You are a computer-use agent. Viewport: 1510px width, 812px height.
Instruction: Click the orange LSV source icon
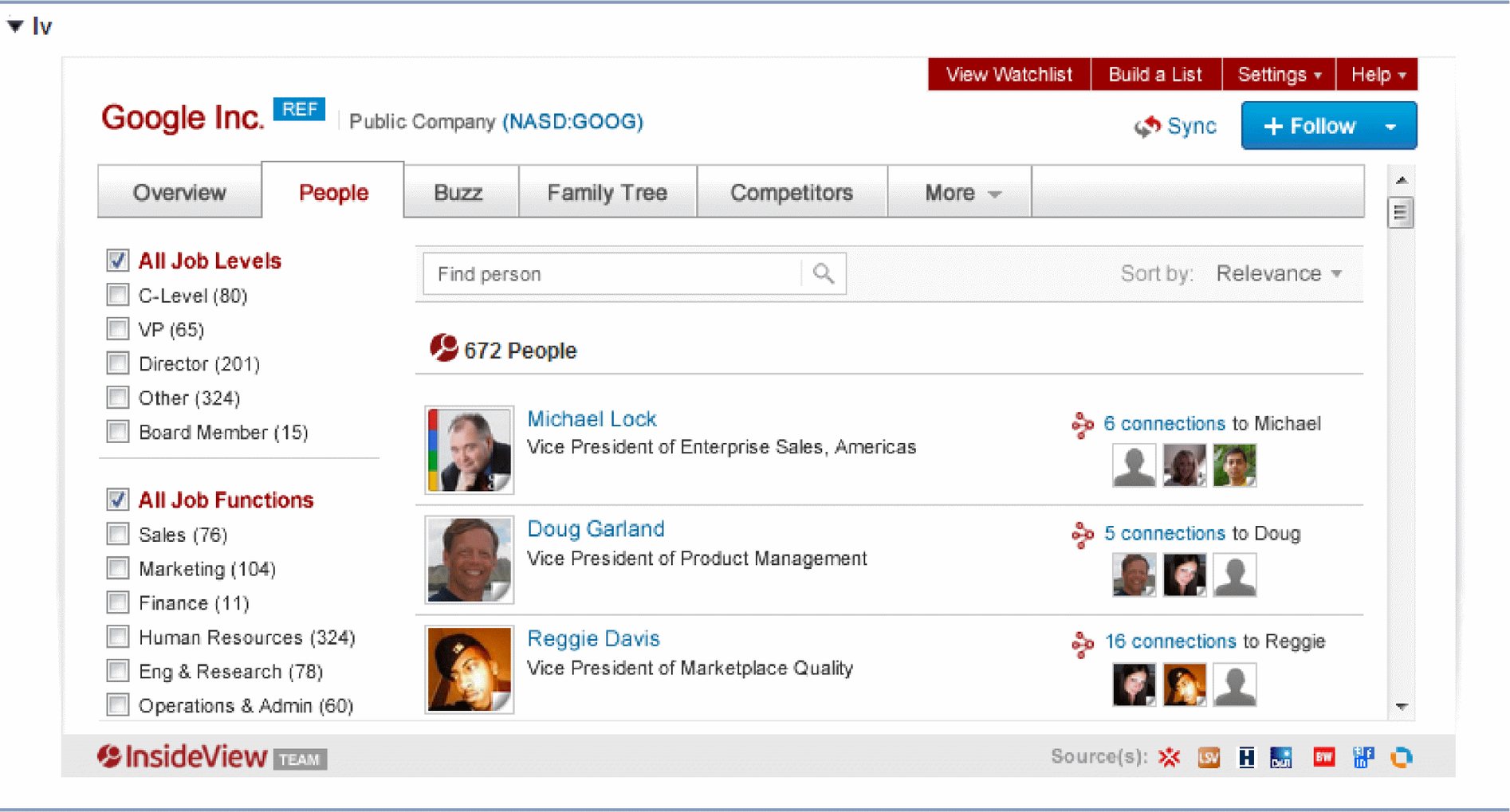(1209, 758)
